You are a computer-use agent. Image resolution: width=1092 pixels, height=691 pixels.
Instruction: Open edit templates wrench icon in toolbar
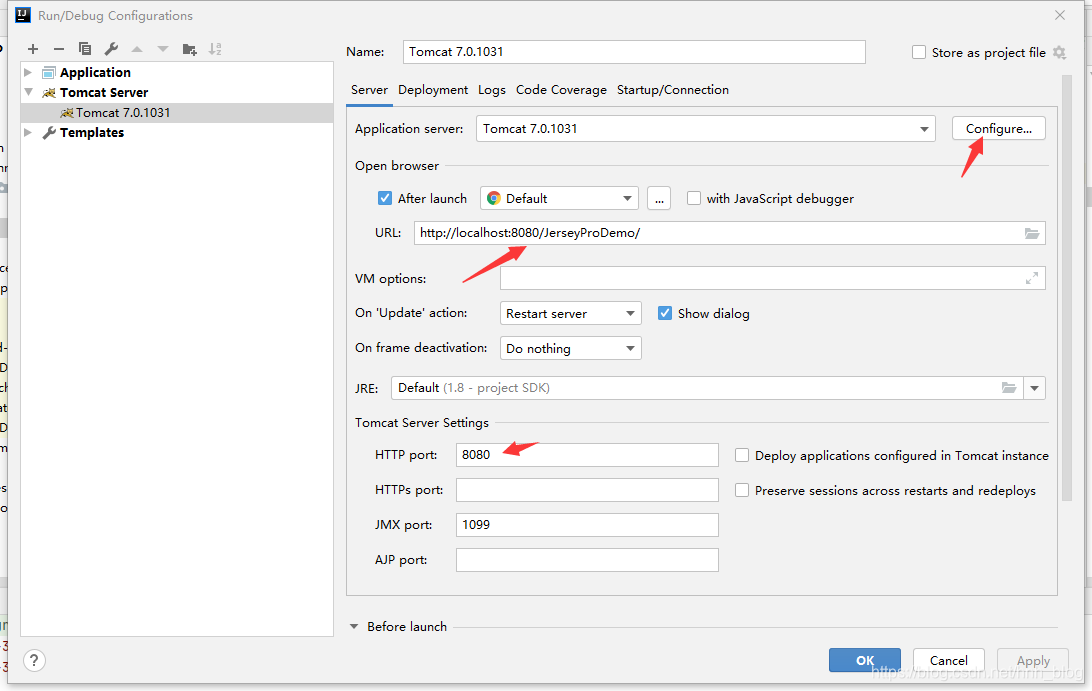point(111,49)
